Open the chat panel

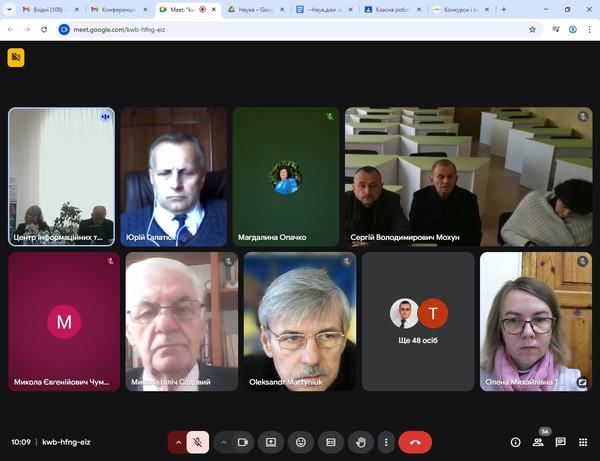pyautogui.click(x=560, y=441)
